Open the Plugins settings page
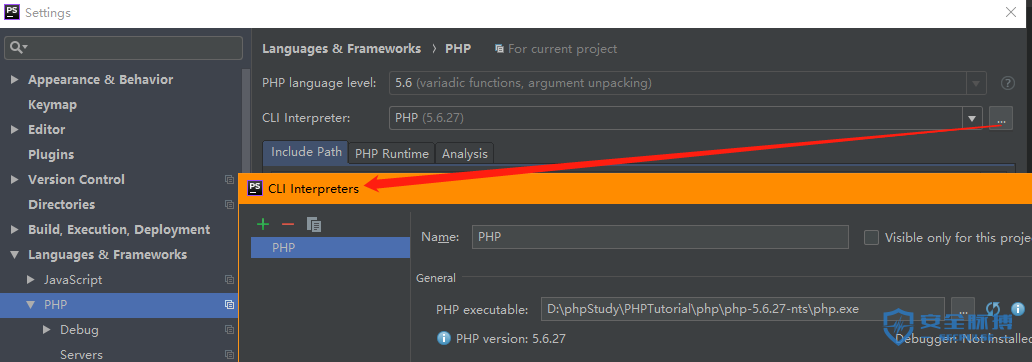Viewport: 1032px width, 362px height. pyautogui.click(x=51, y=155)
